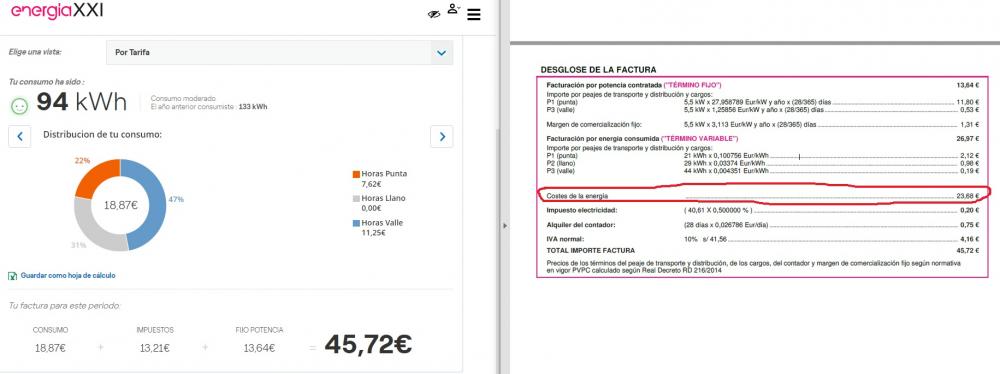1000x374 pixels.
Task: Open the user account icon
Action: tap(453, 9)
